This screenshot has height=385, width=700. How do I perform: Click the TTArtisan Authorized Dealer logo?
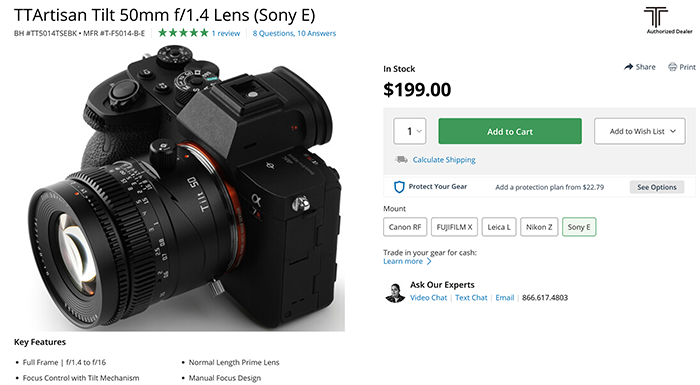669,20
